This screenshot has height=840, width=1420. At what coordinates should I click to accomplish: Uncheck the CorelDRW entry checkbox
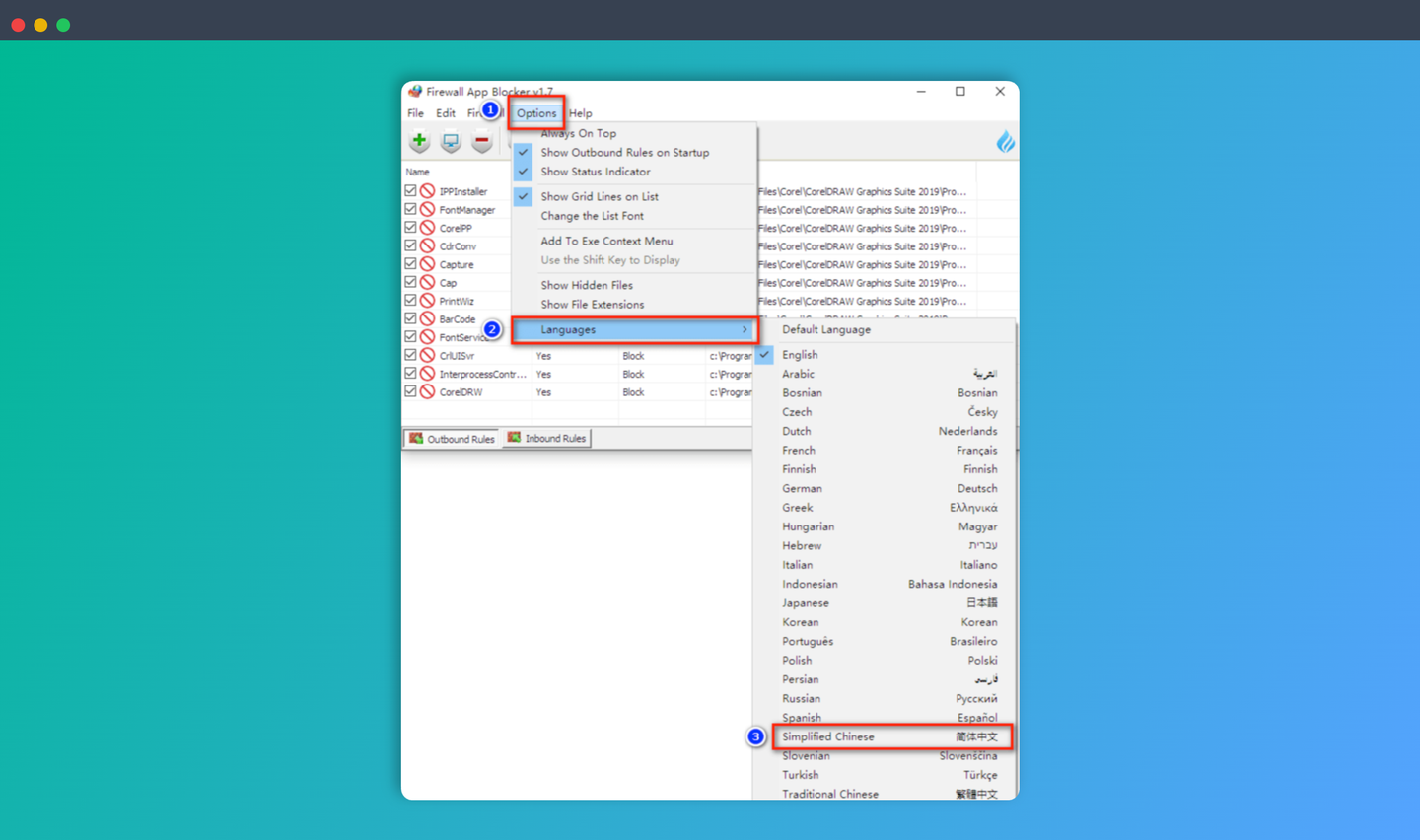pos(411,391)
